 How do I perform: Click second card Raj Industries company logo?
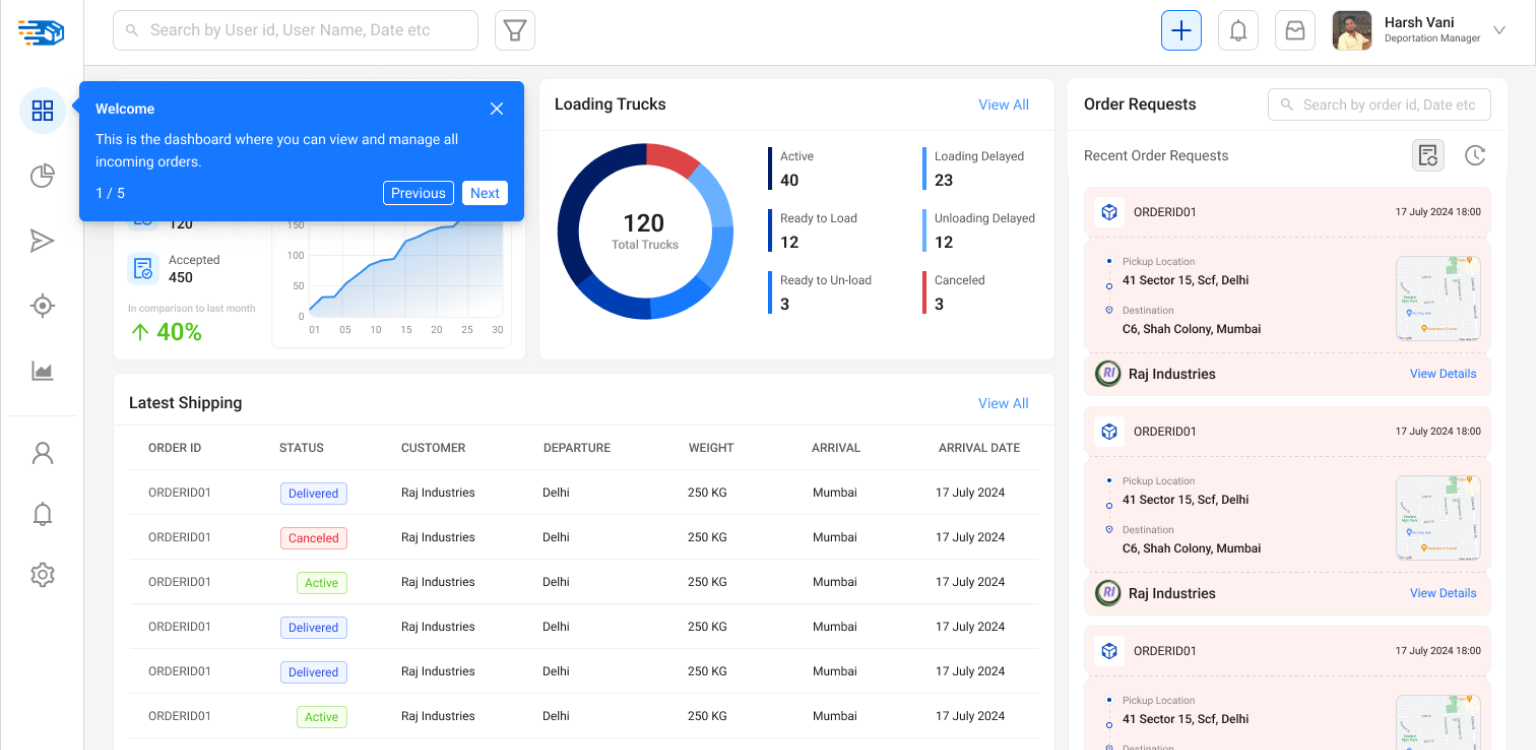[x=1108, y=593]
